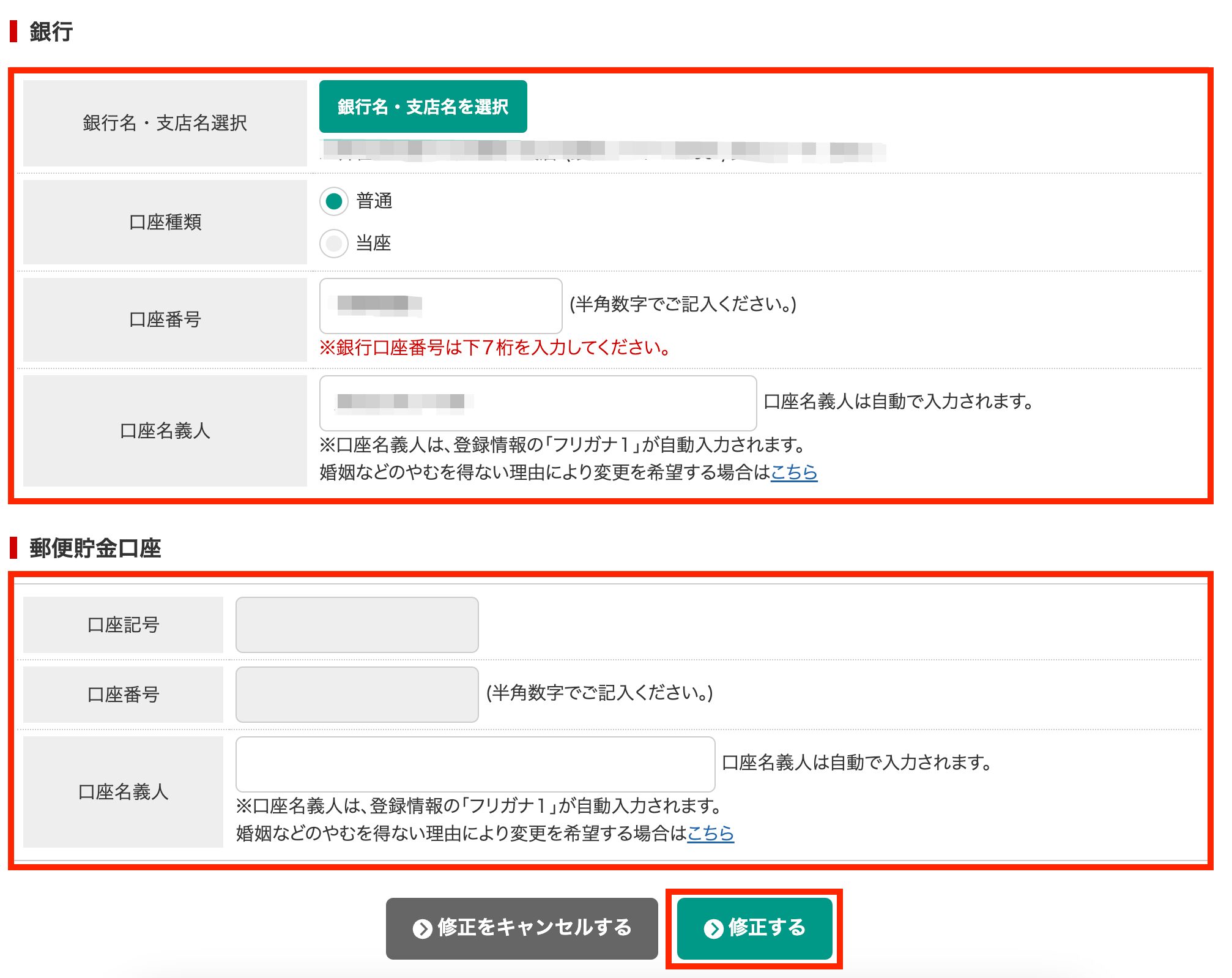The image size is (1232, 978).
Task: Focus the postal savings 口座名義人 field
Action: click(475, 764)
